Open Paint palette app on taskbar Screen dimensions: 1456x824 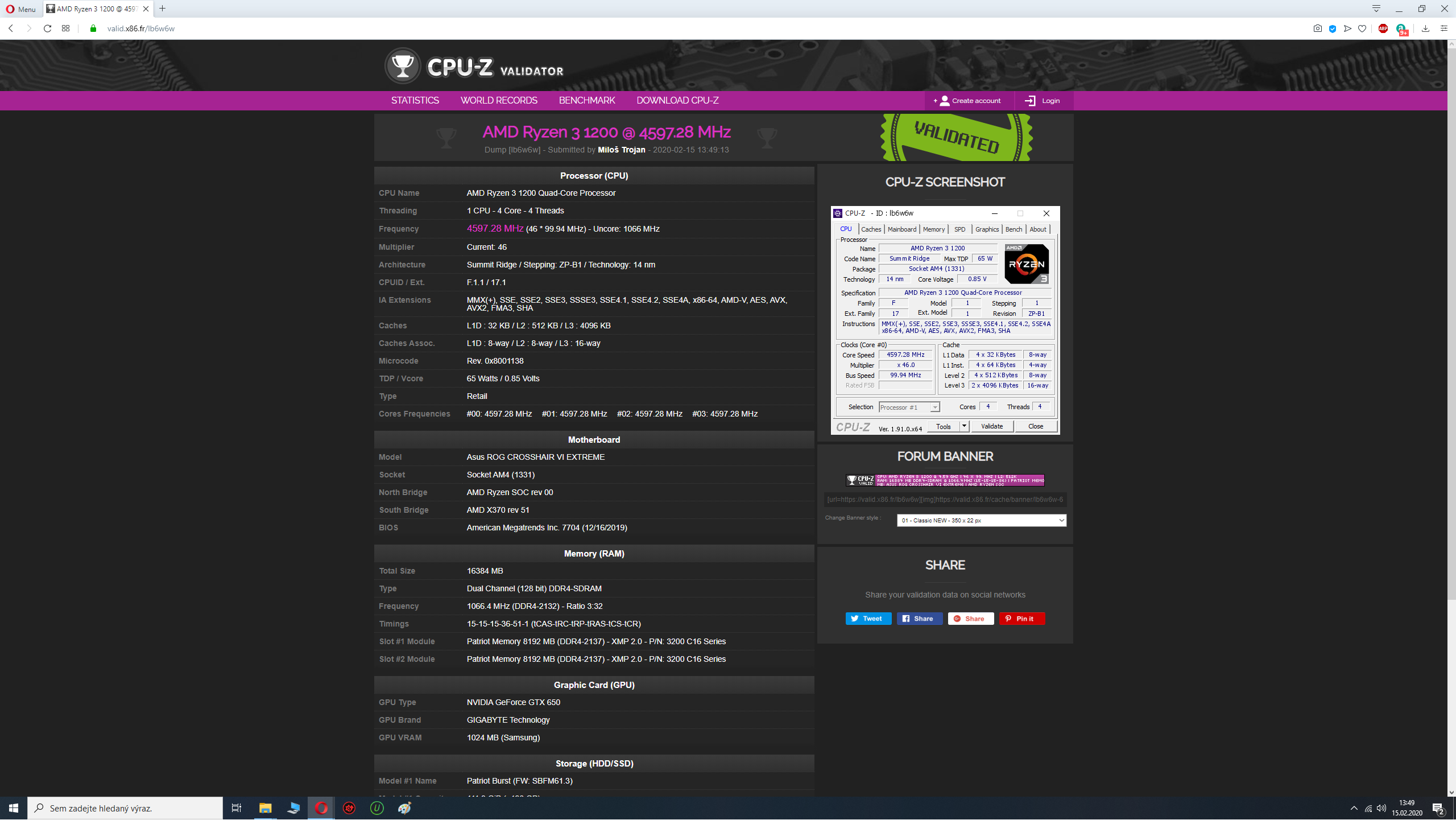point(405,808)
